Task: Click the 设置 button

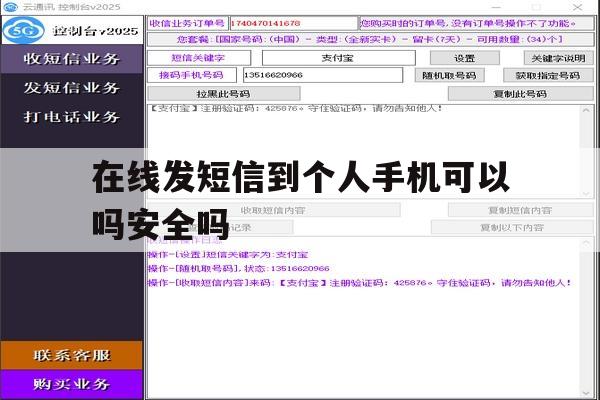Action: tap(465, 58)
